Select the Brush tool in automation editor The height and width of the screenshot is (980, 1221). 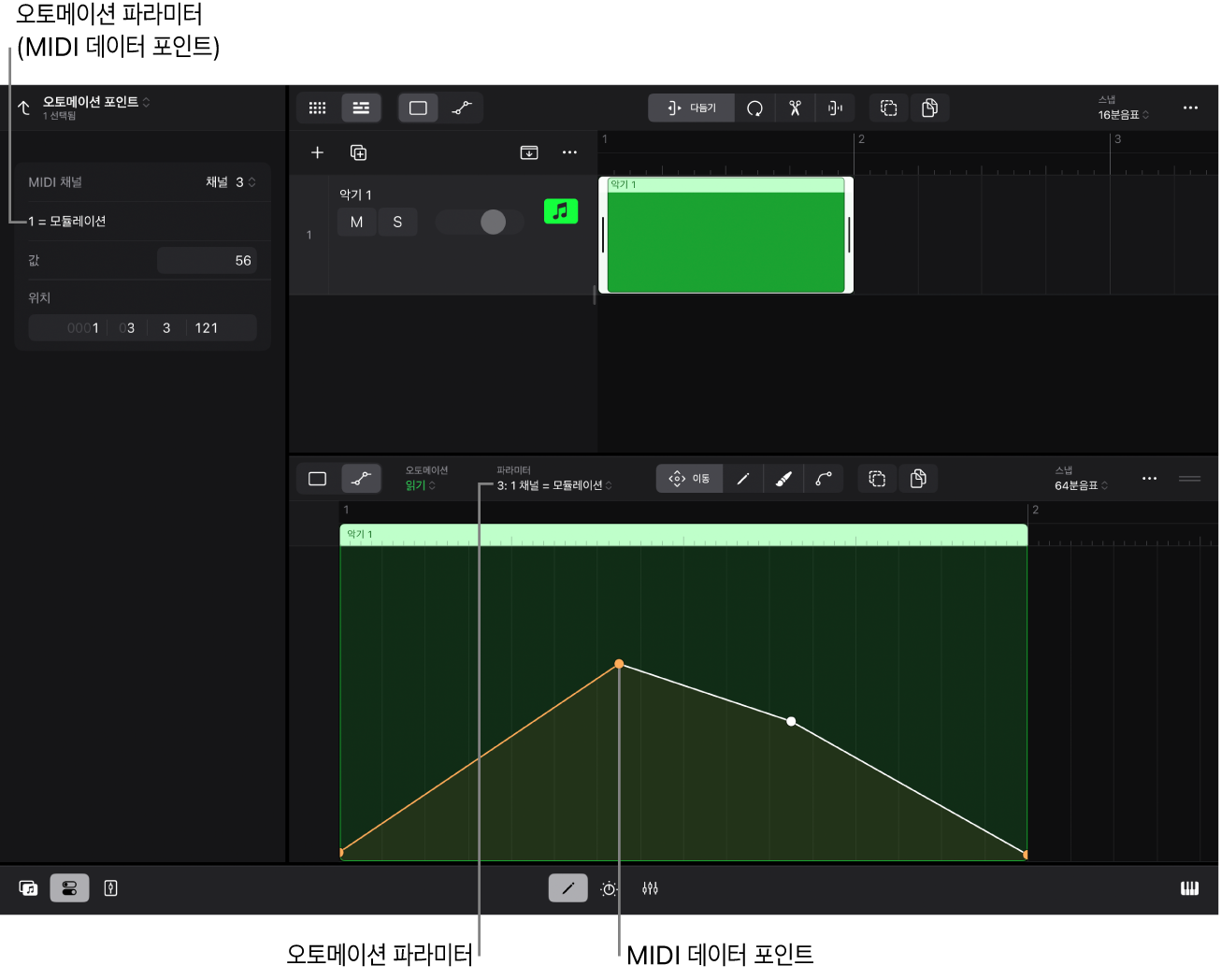[783, 479]
